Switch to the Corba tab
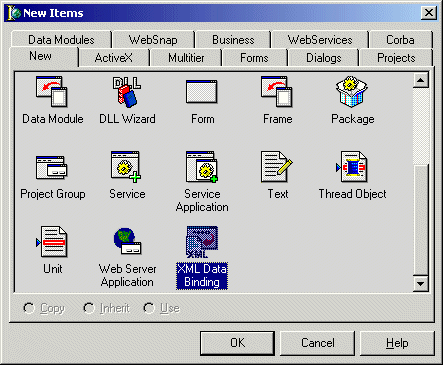 point(400,40)
